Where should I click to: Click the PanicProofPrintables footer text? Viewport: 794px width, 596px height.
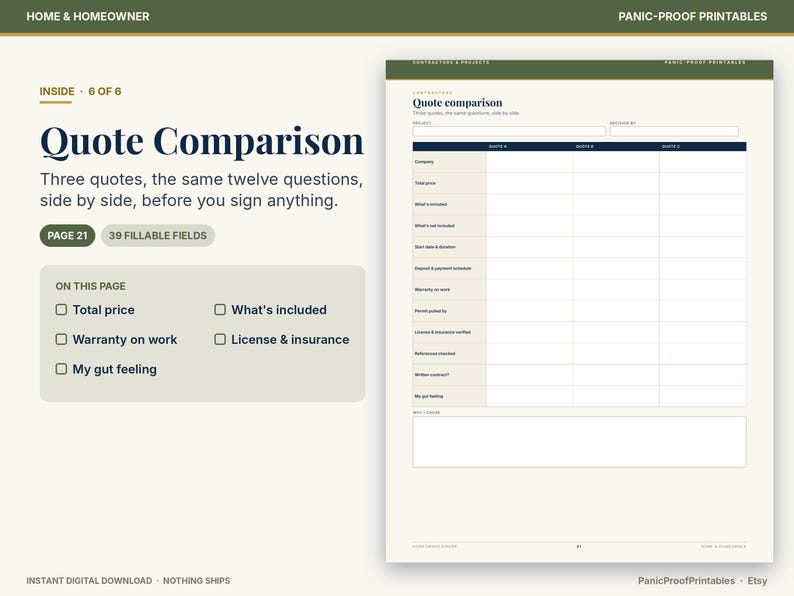[686, 581]
